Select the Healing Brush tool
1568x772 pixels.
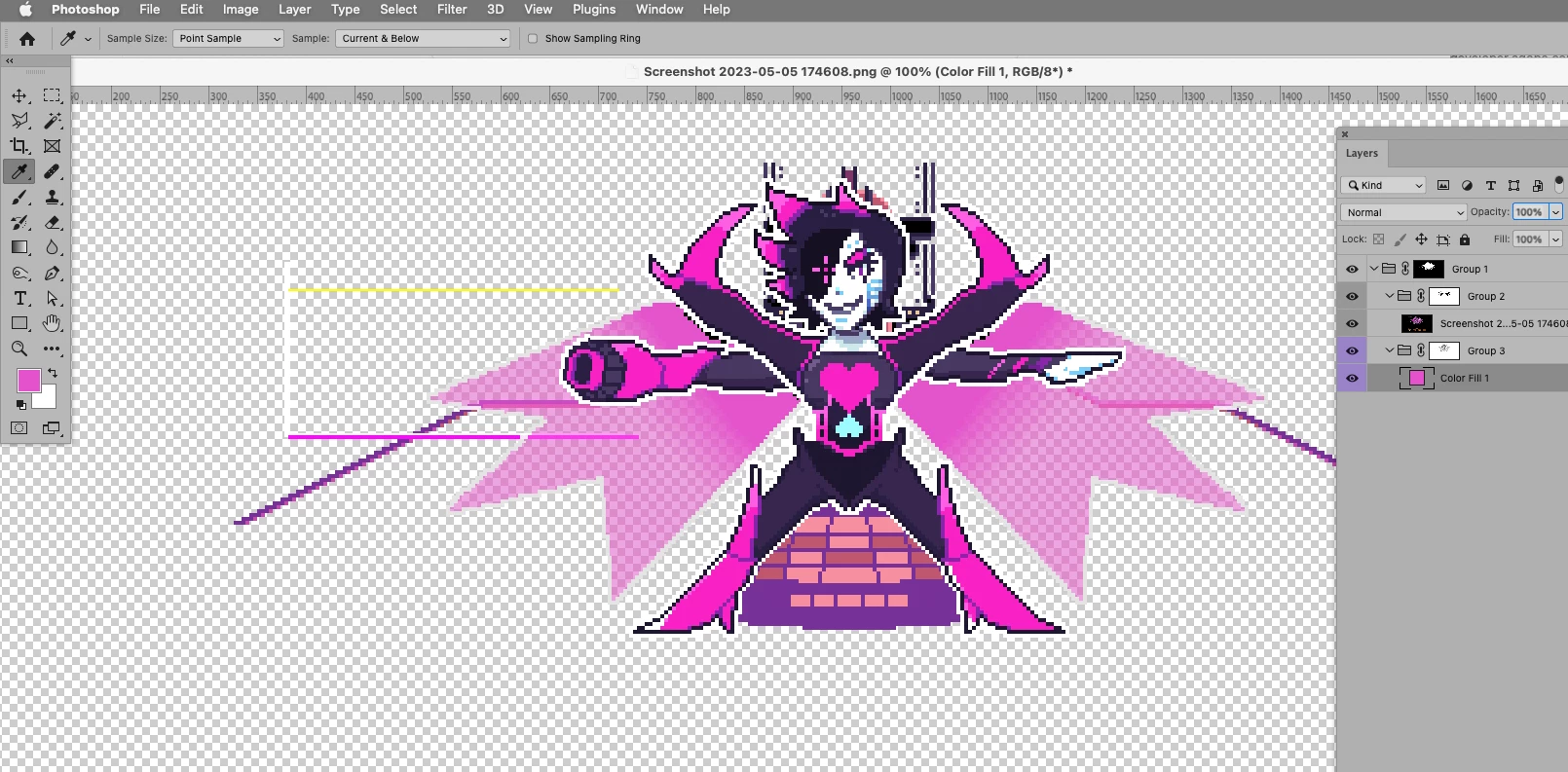pos(53,171)
